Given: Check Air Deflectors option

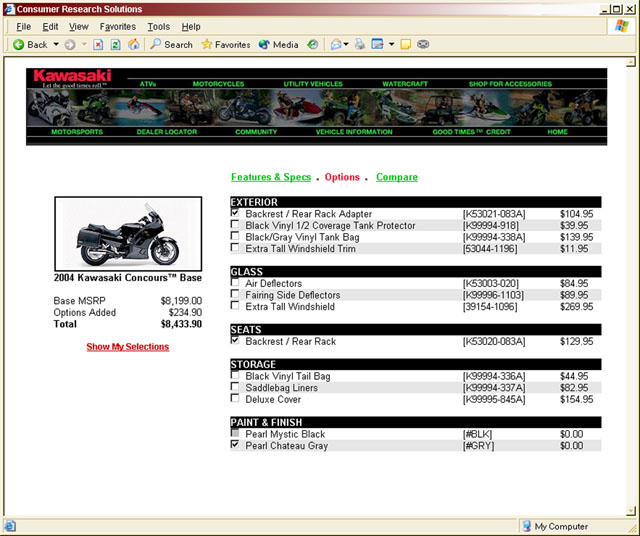Looking at the screenshot, I should [x=235, y=282].
